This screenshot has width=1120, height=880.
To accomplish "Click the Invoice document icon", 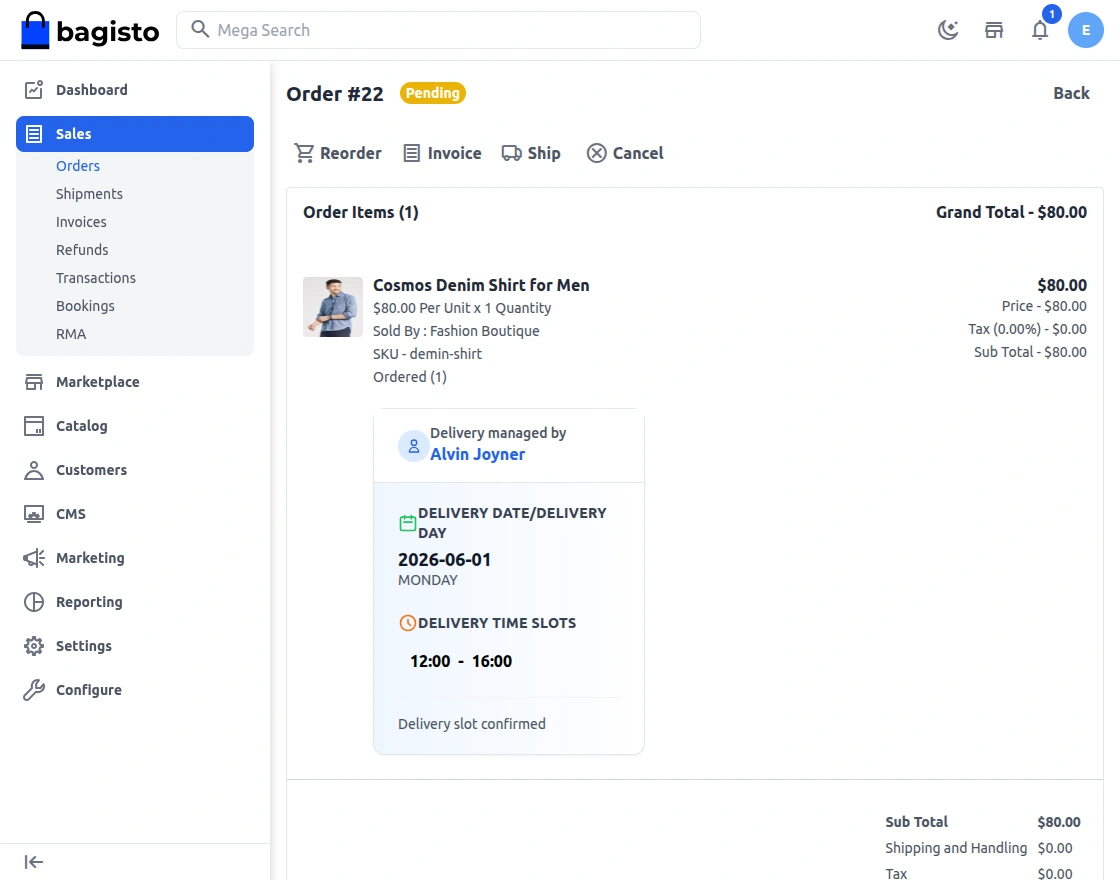I will click(411, 153).
